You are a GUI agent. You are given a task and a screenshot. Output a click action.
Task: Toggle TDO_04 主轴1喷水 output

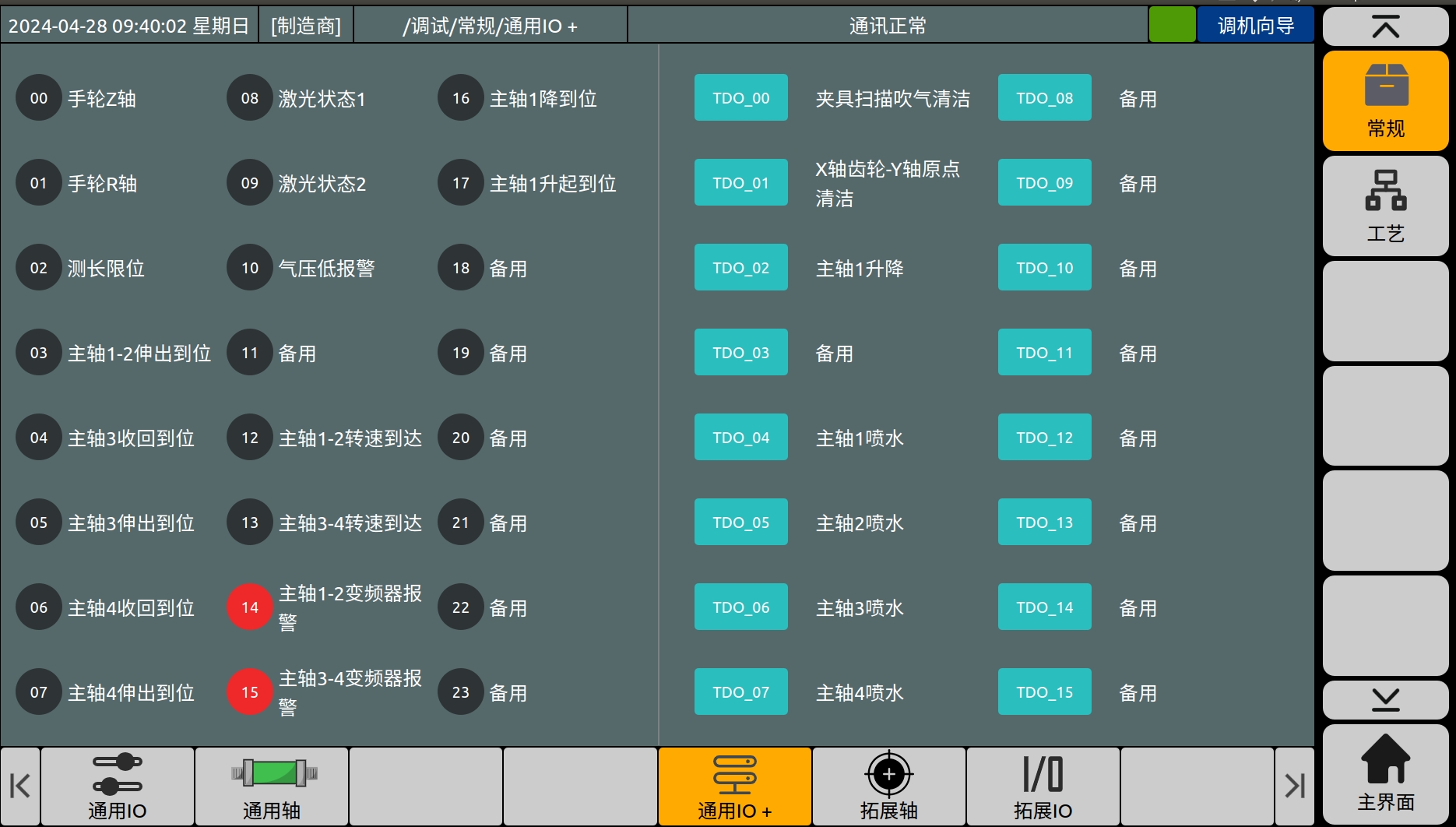pos(740,438)
